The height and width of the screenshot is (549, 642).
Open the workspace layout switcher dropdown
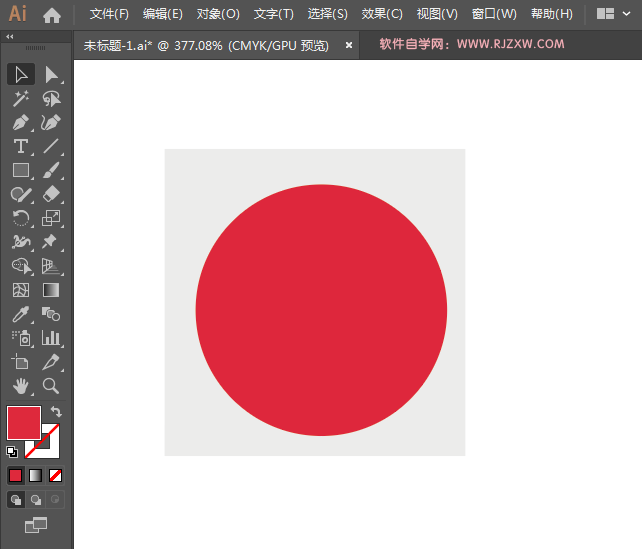pyautogui.click(x=612, y=14)
